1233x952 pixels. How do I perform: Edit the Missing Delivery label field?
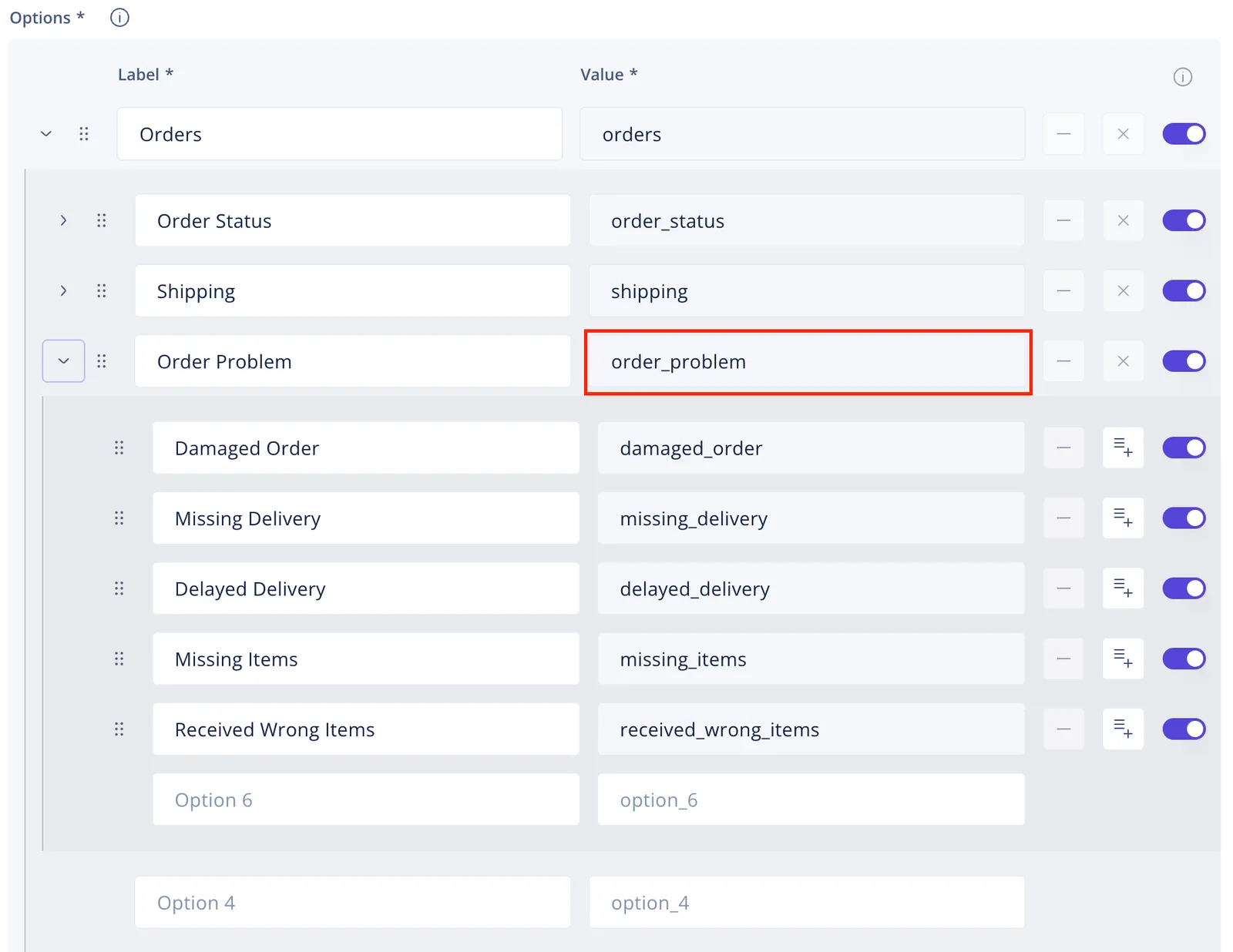pyautogui.click(x=366, y=518)
